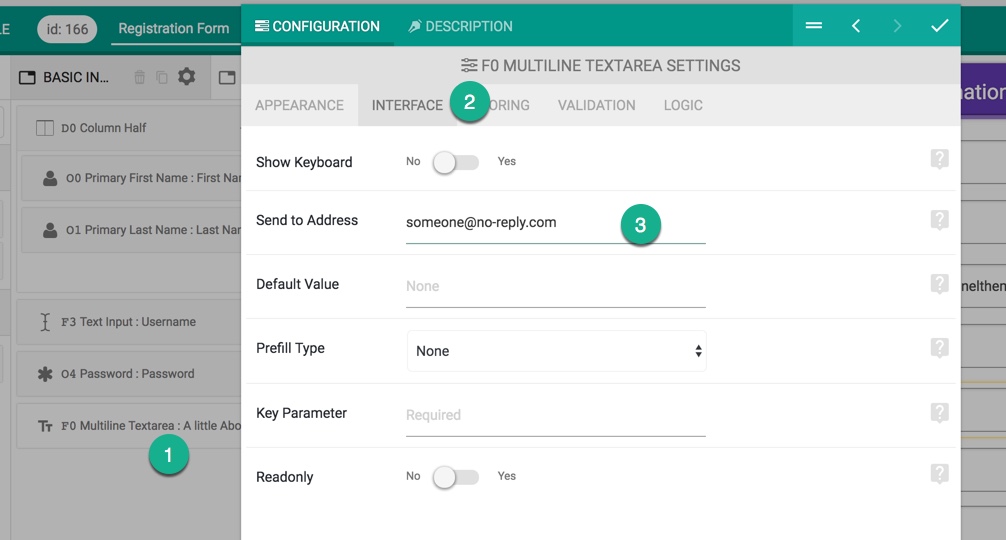Open the Prefill Type dropdown
This screenshot has height=540, width=1006.
click(556, 351)
